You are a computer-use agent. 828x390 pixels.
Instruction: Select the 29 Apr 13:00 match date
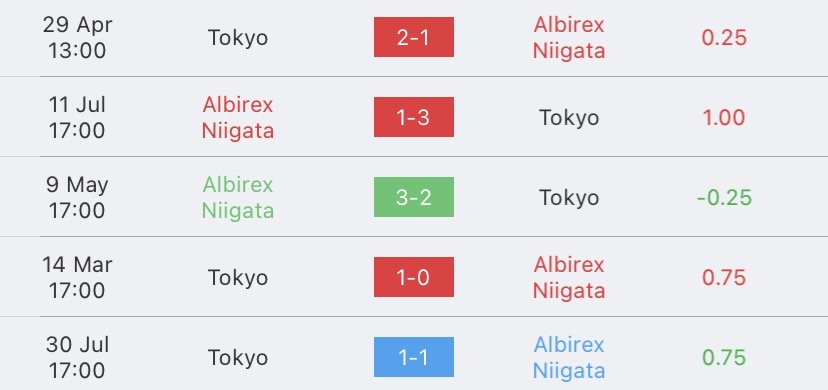click(77, 37)
